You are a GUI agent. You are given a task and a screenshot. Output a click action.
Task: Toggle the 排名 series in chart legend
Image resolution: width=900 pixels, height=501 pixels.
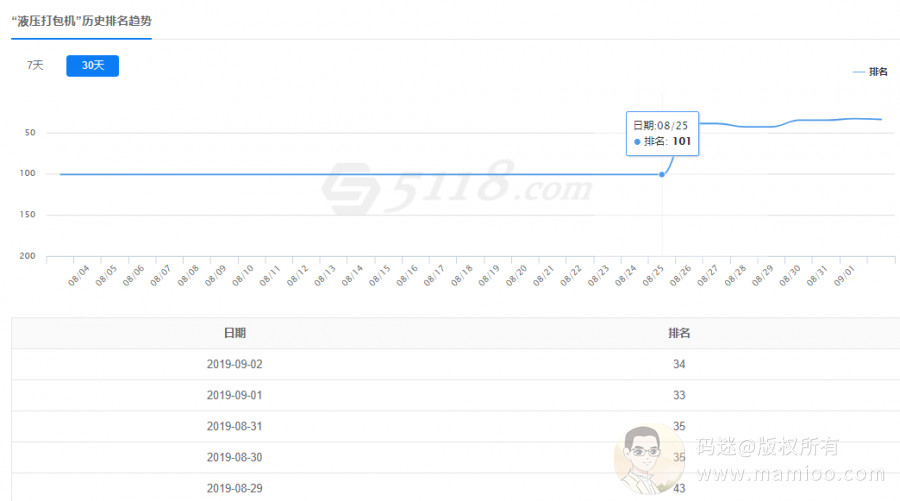coord(871,72)
